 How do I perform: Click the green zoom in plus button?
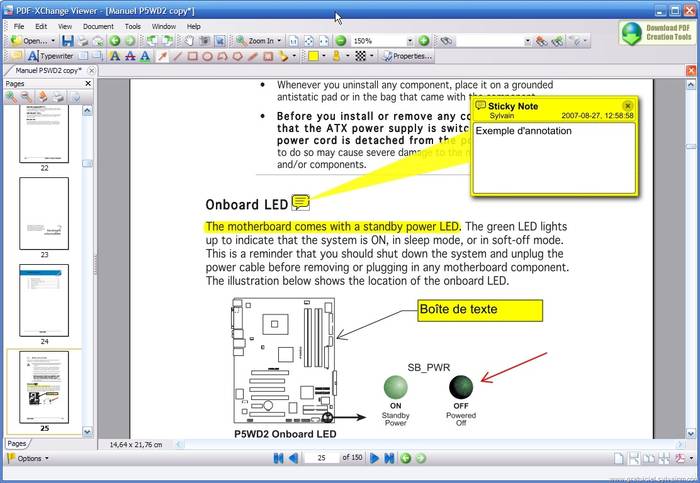pos(424,41)
